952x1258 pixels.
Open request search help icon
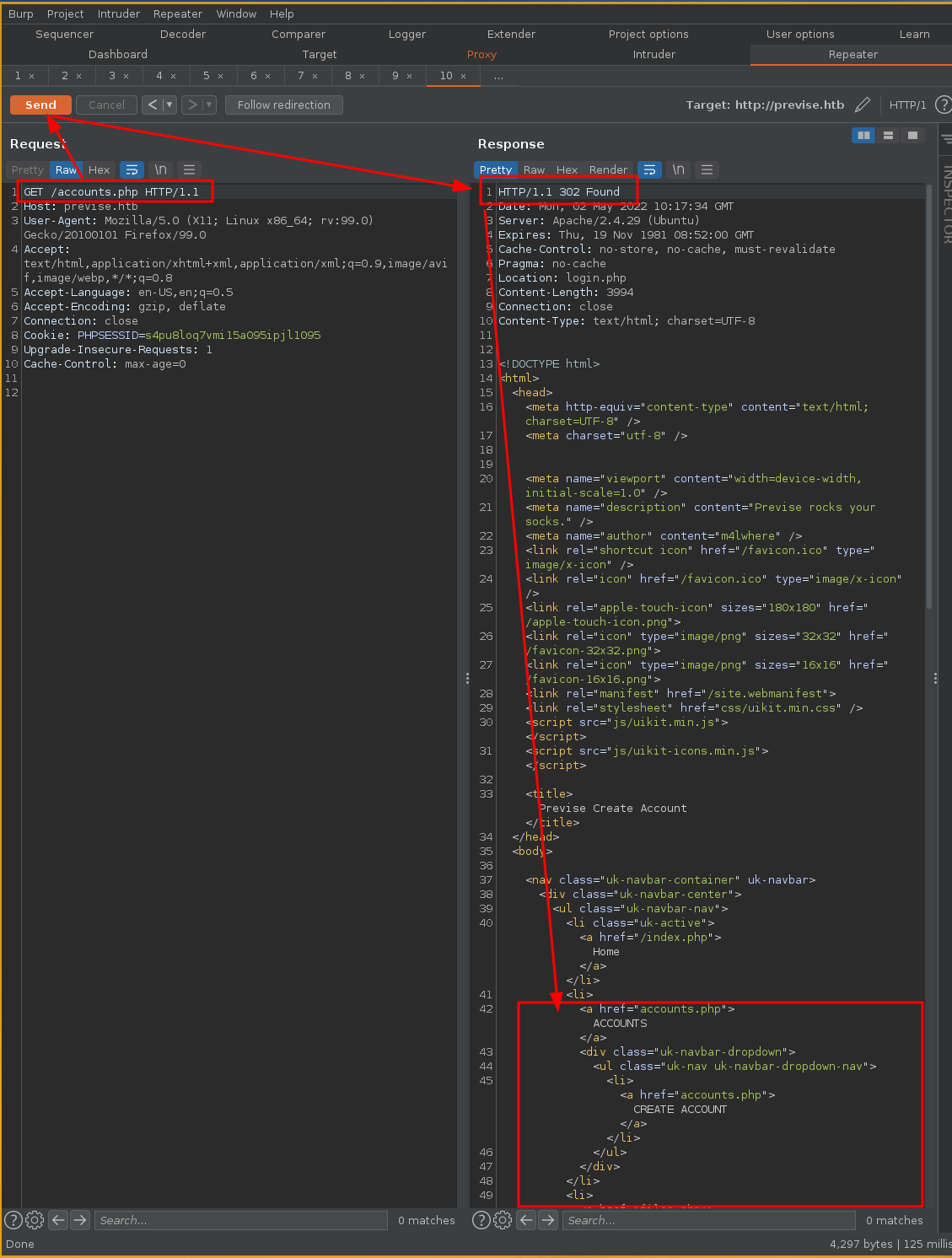tap(13, 1220)
